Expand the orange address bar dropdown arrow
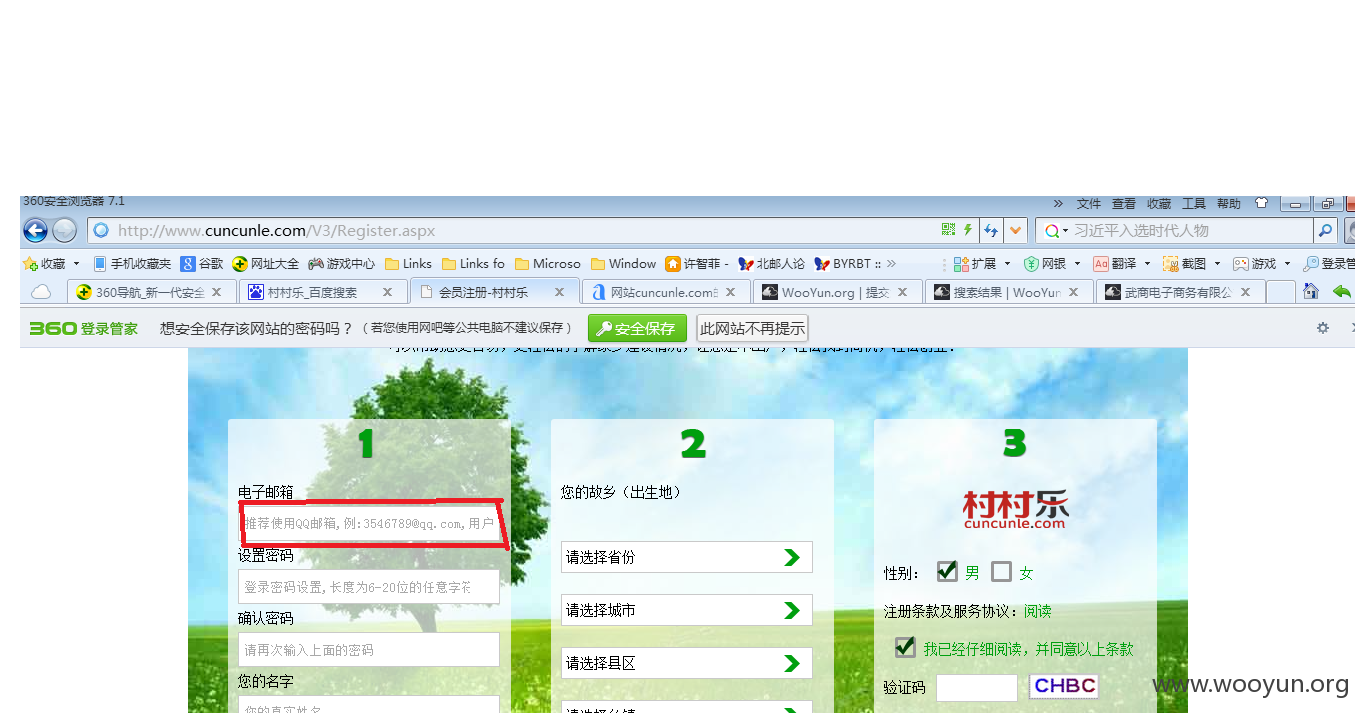This screenshot has height=713, width=1358. click(1016, 231)
